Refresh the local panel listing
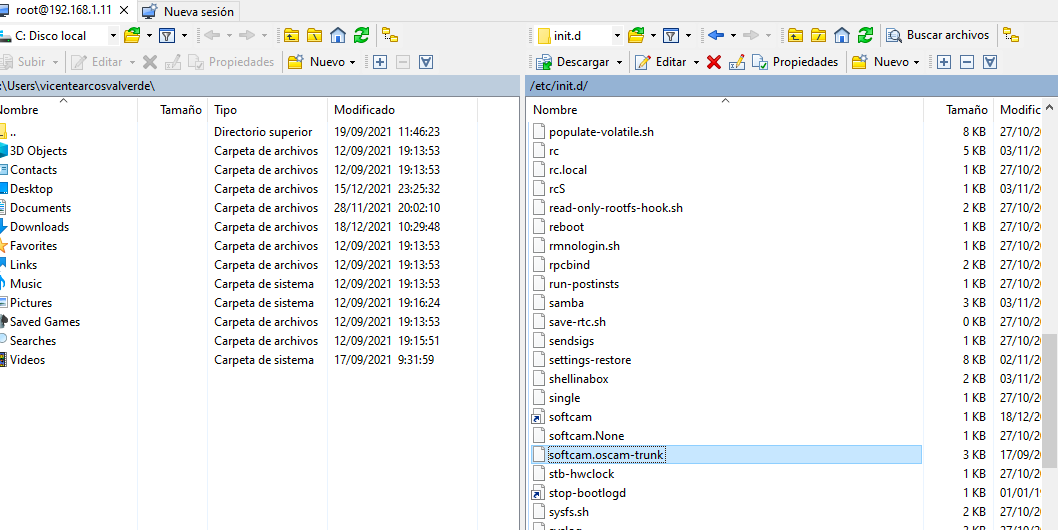 coord(361,36)
